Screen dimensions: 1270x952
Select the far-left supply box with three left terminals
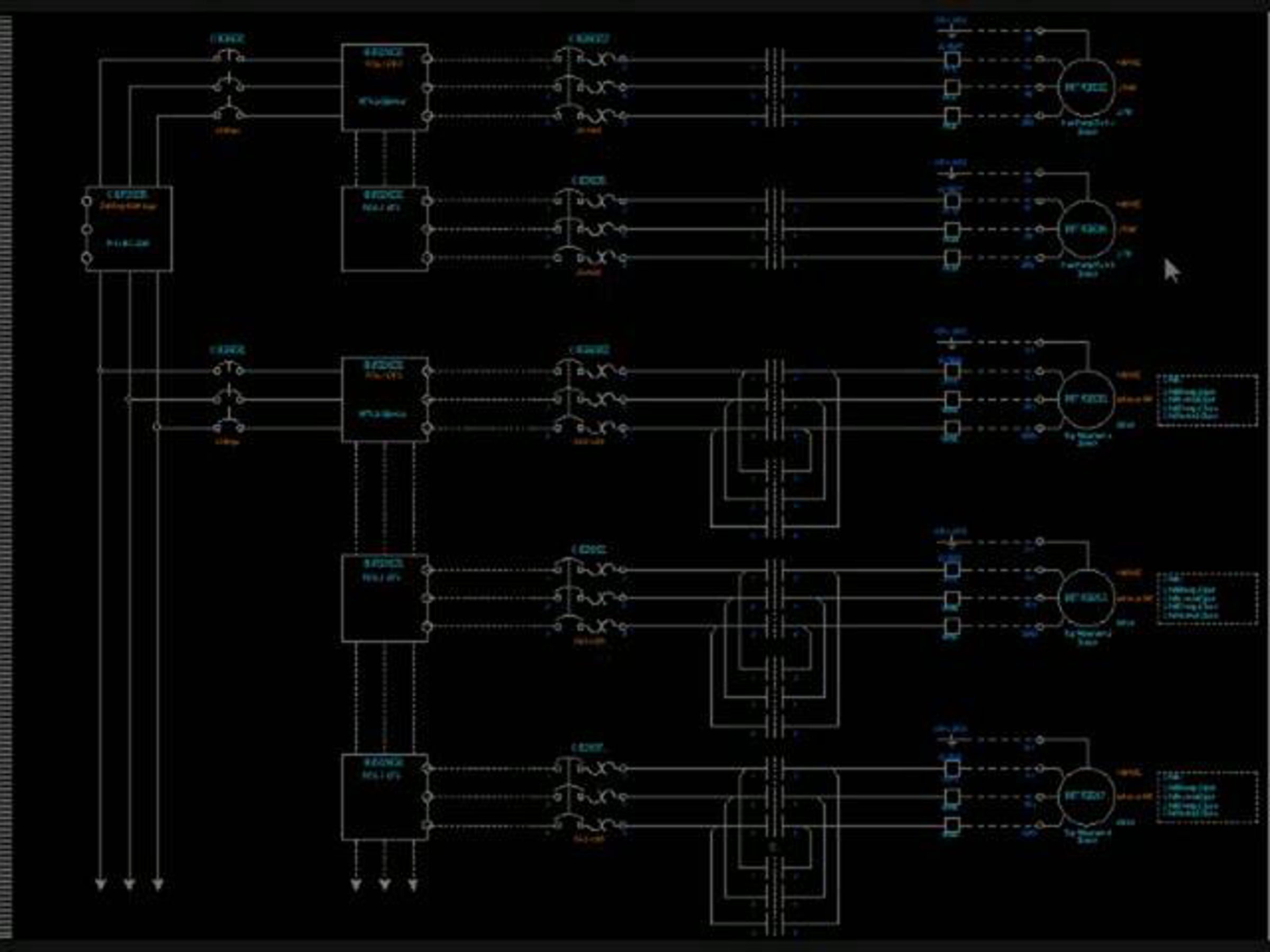[x=128, y=229]
